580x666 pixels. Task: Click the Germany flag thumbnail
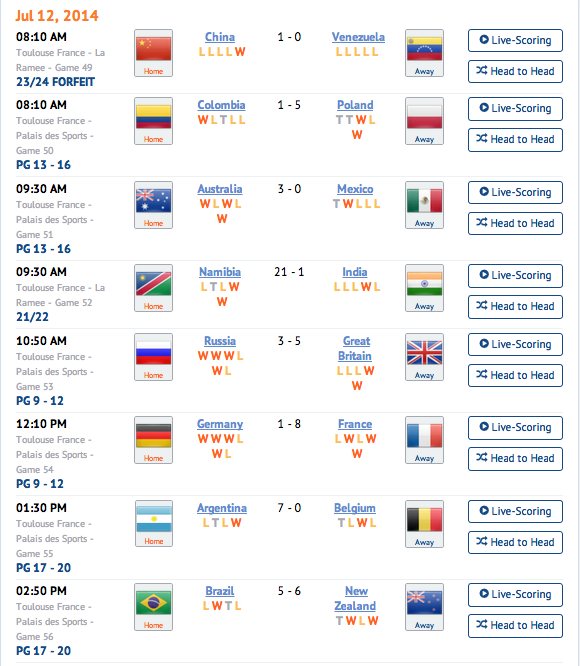153,440
